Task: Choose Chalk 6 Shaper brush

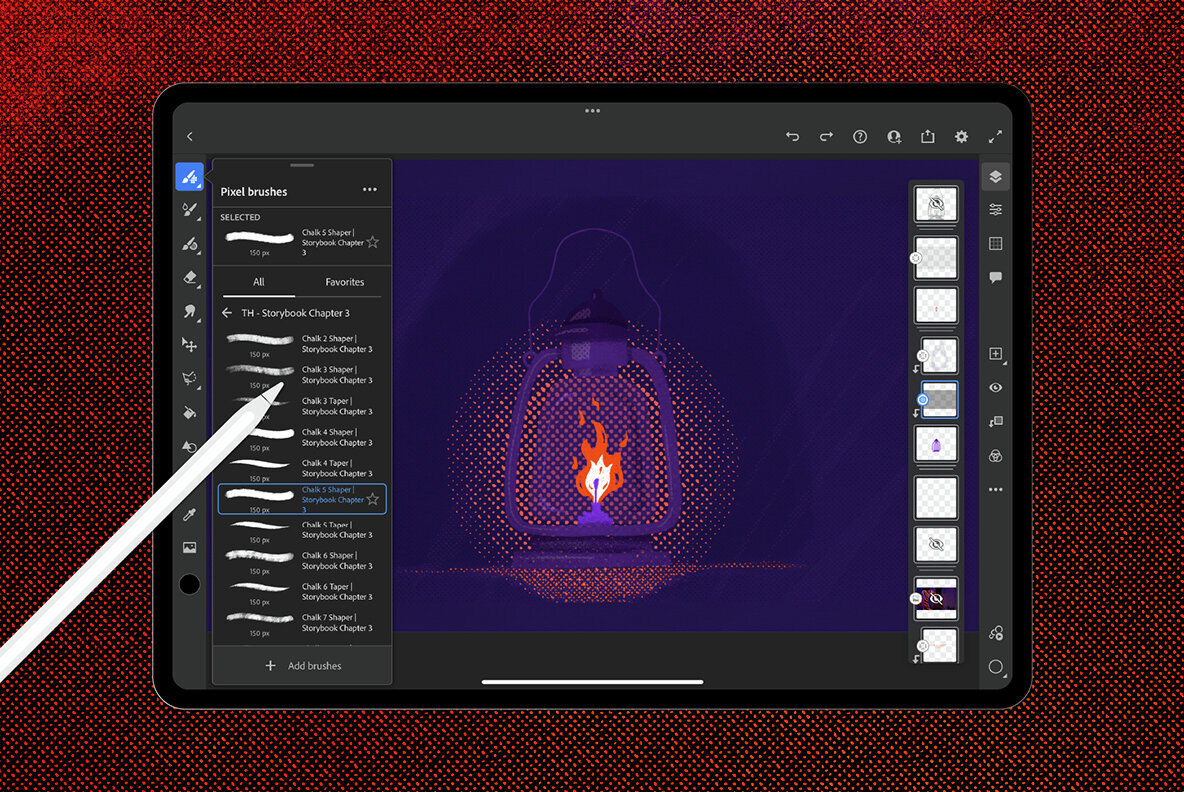Action: 300,560
